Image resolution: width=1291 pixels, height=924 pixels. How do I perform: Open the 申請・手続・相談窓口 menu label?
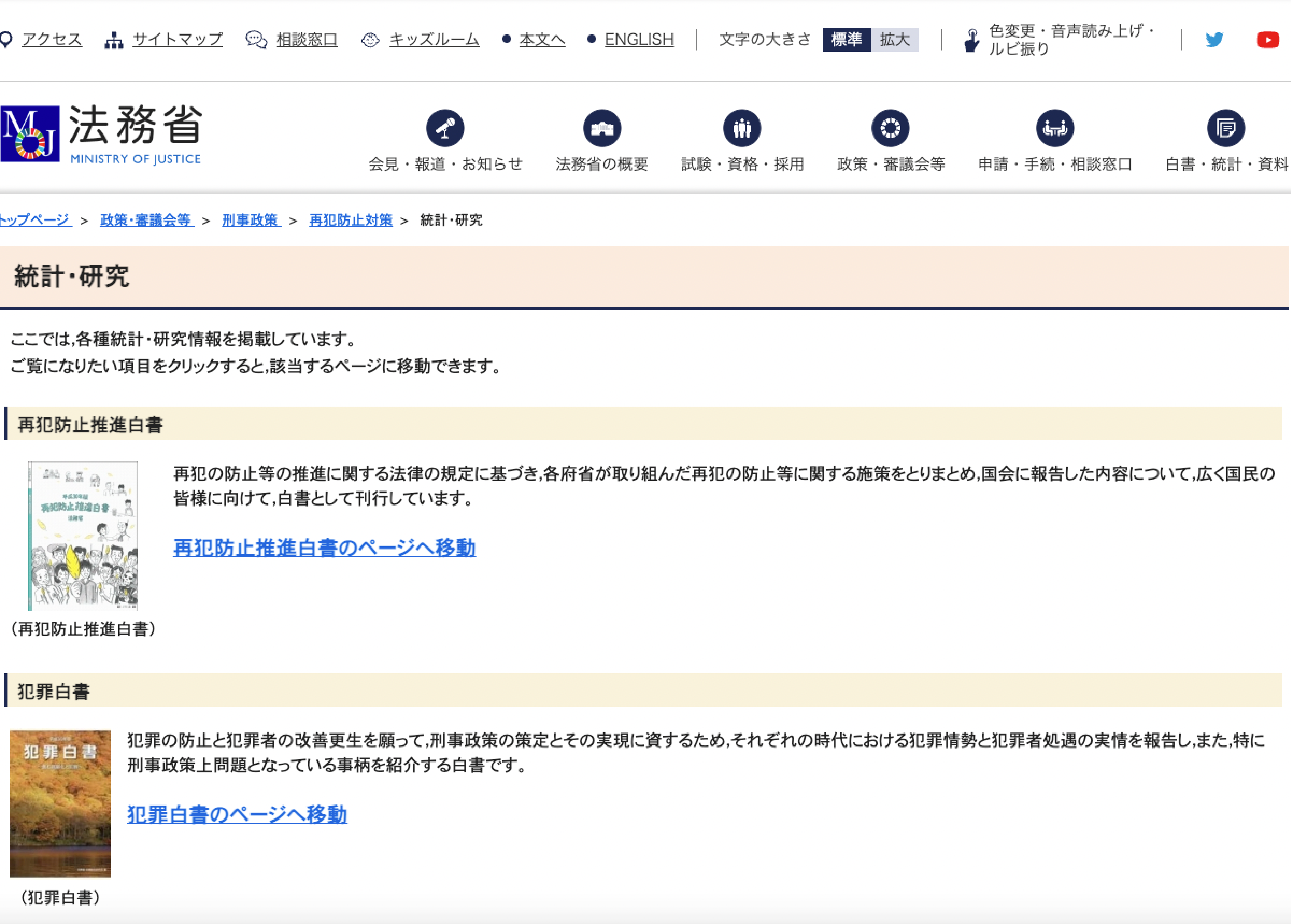[1055, 164]
